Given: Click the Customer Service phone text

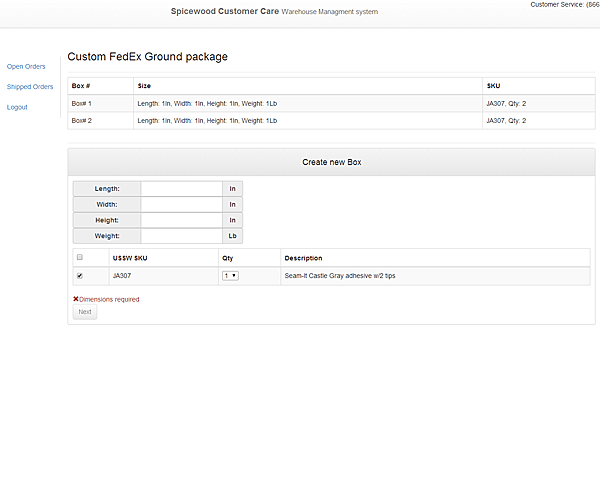Looking at the screenshot, I should (565, 5).
